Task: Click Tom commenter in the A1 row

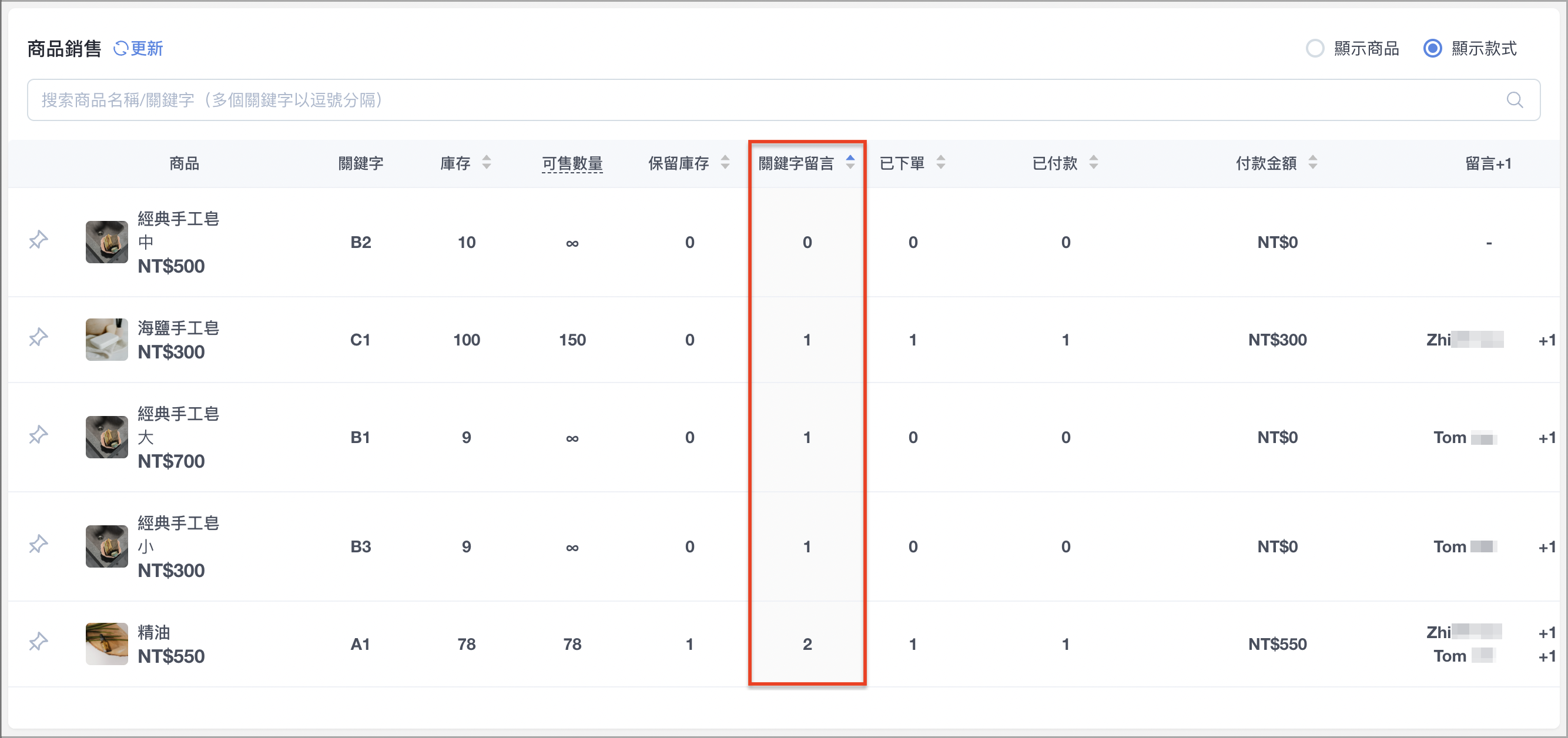Action: coord(1465,656)
